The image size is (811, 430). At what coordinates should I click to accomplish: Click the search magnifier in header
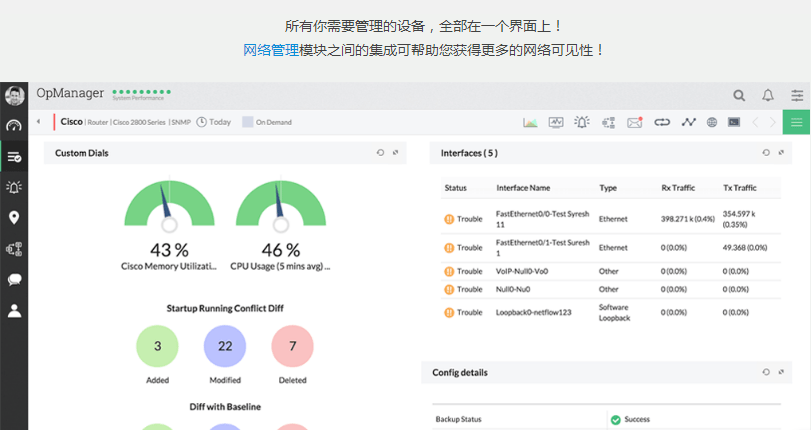tap(739, 95)
